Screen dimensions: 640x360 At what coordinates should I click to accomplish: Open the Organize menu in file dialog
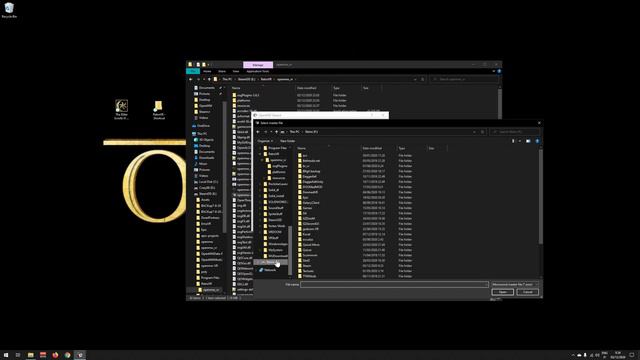[265, 141]
